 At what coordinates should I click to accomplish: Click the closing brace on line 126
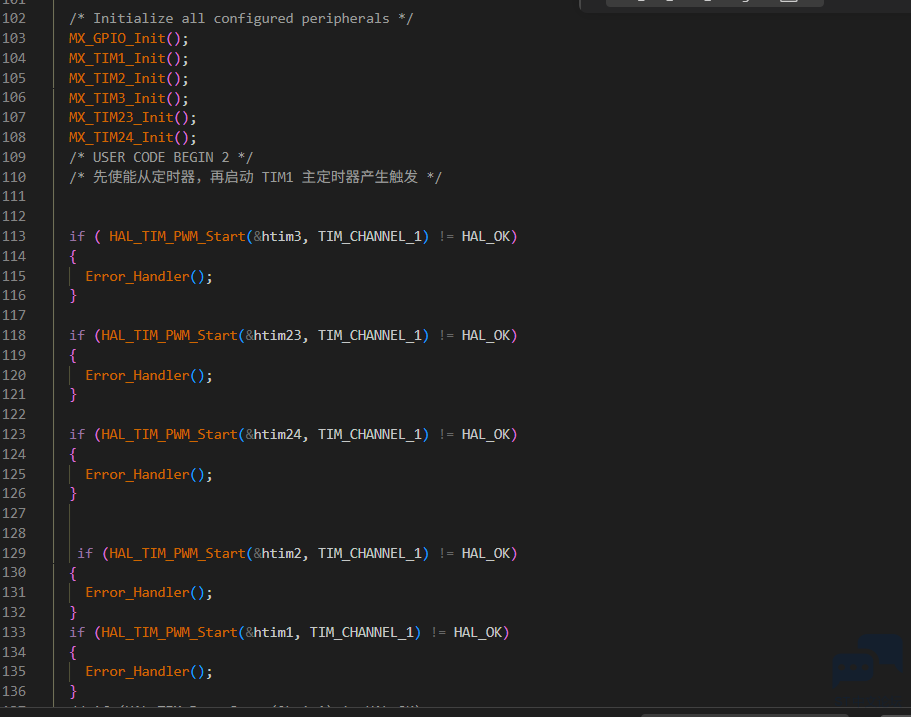(73, 494)
